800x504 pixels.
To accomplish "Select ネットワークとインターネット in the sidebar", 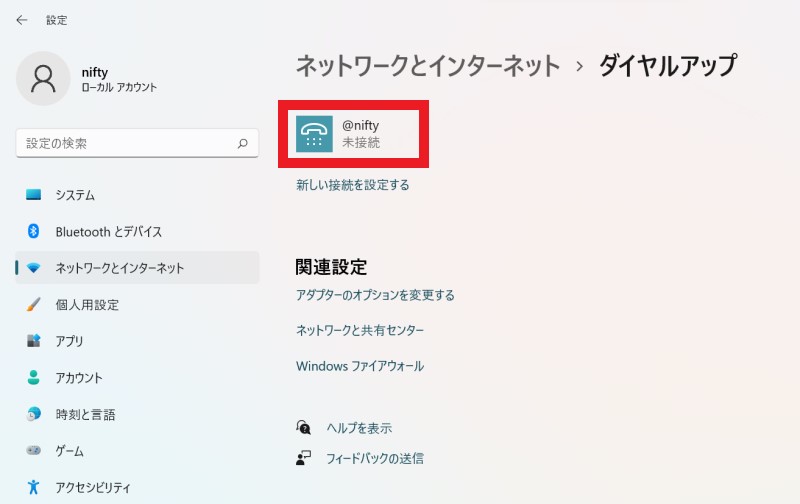I will (x=137, y=268).
